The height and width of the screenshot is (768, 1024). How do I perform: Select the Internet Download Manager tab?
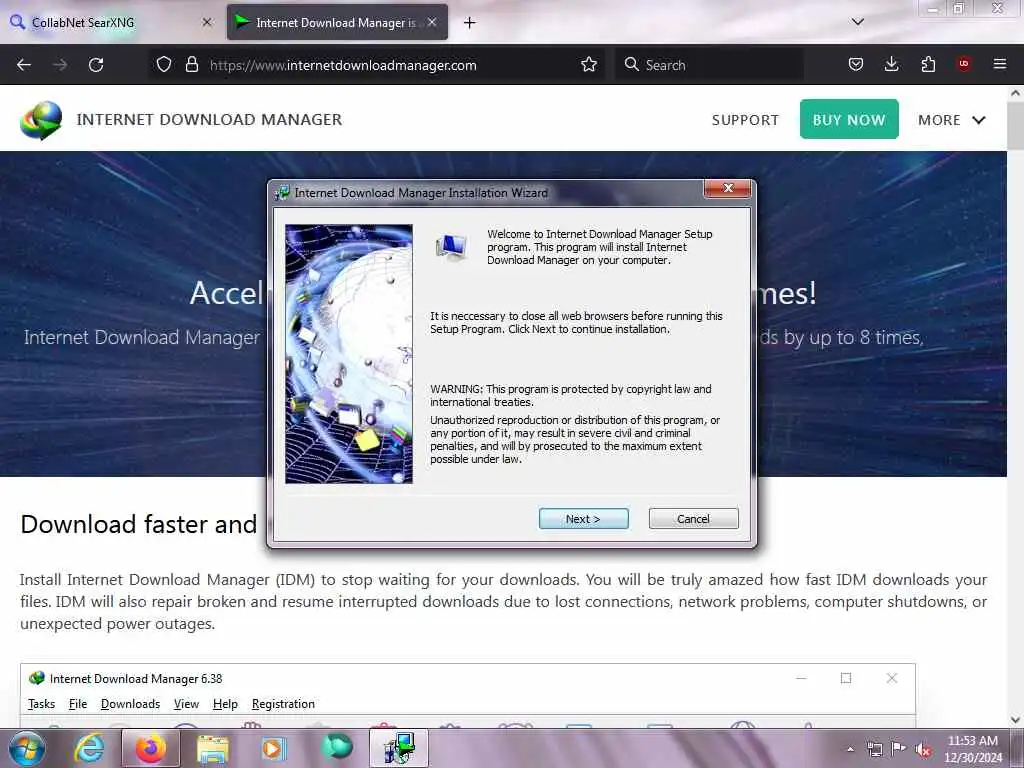tap(337, 22)
